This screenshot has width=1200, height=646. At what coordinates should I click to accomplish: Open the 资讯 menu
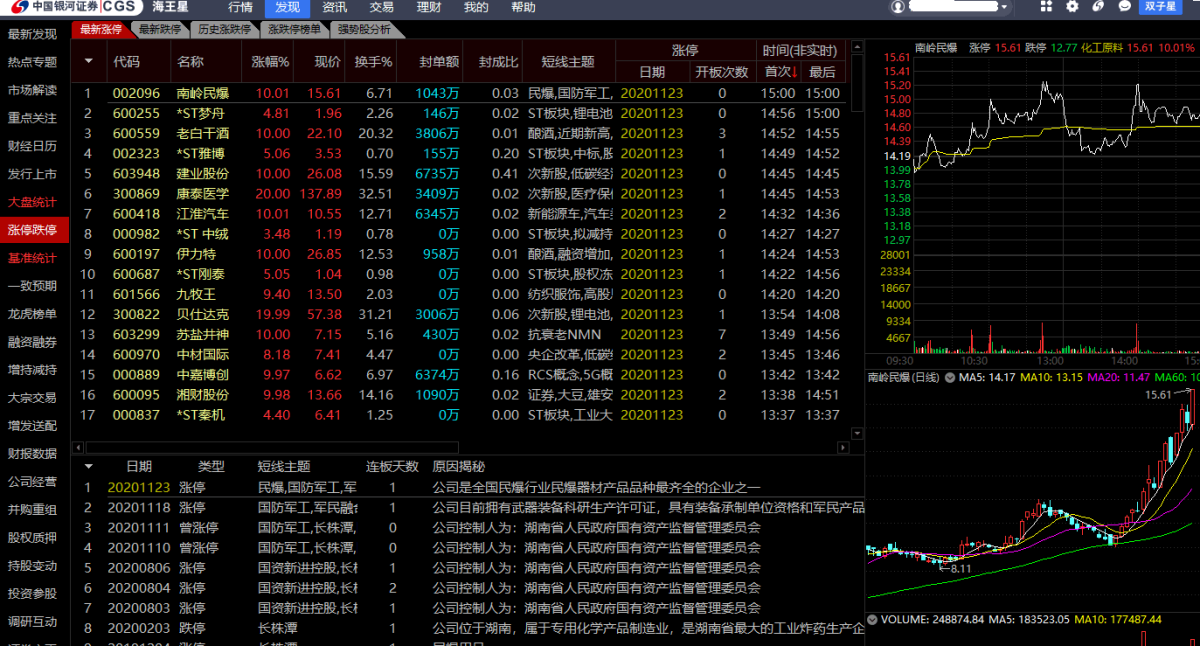335,7
